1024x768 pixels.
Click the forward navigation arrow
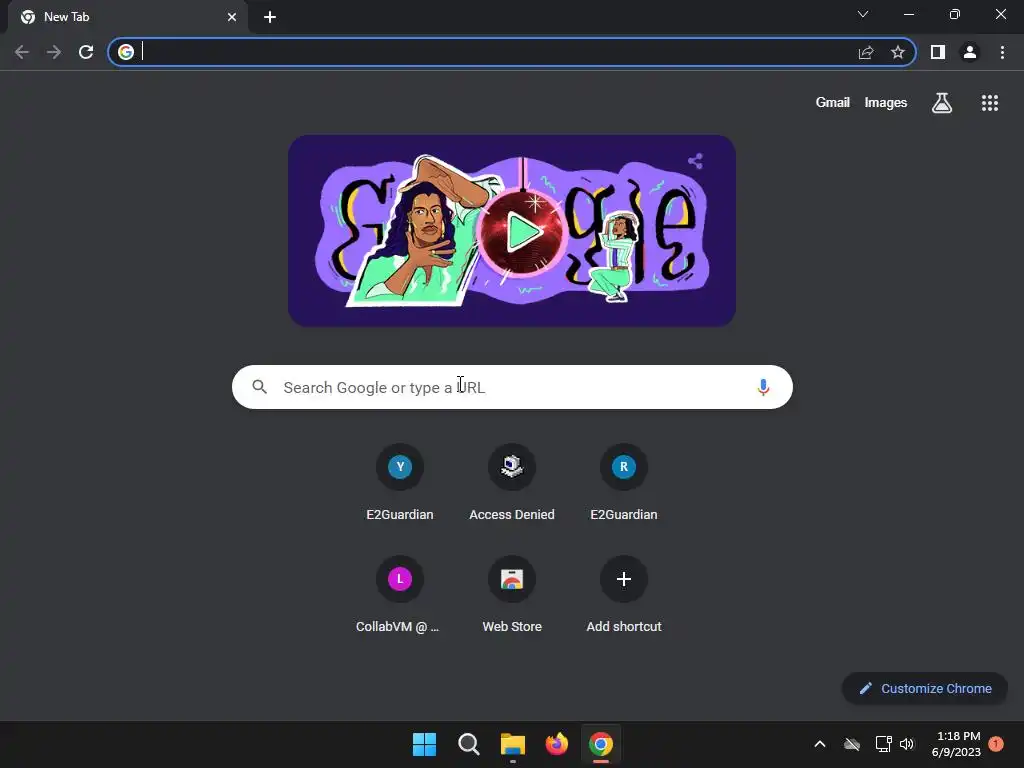pyautogui.click(x=54, y=52)
